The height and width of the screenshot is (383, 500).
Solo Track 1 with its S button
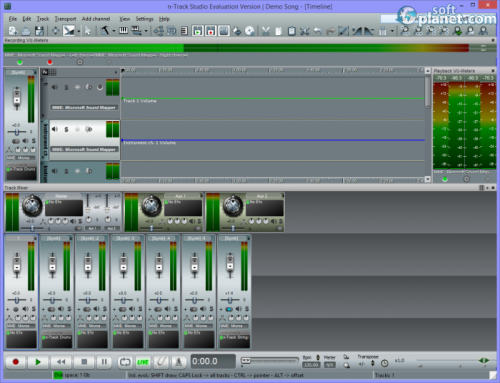pyautogui.click(x=66, y=87)
